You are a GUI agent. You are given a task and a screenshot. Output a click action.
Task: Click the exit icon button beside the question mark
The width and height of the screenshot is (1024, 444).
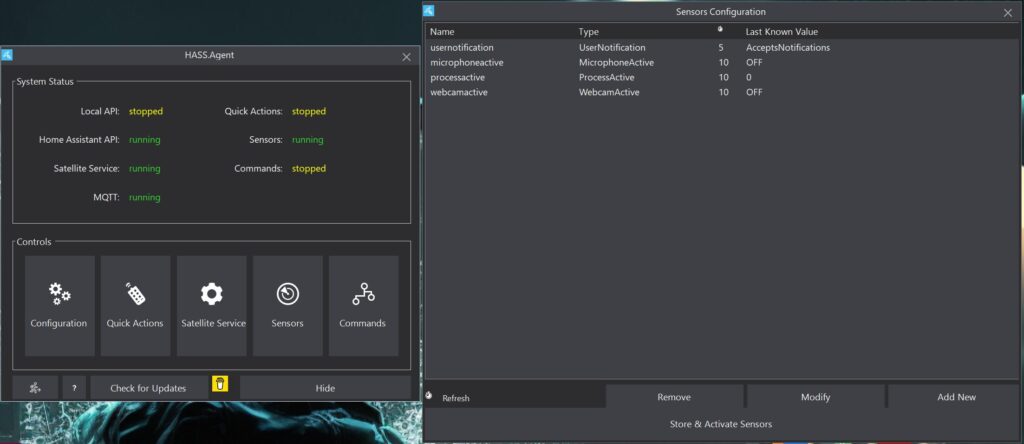(35, 387)
